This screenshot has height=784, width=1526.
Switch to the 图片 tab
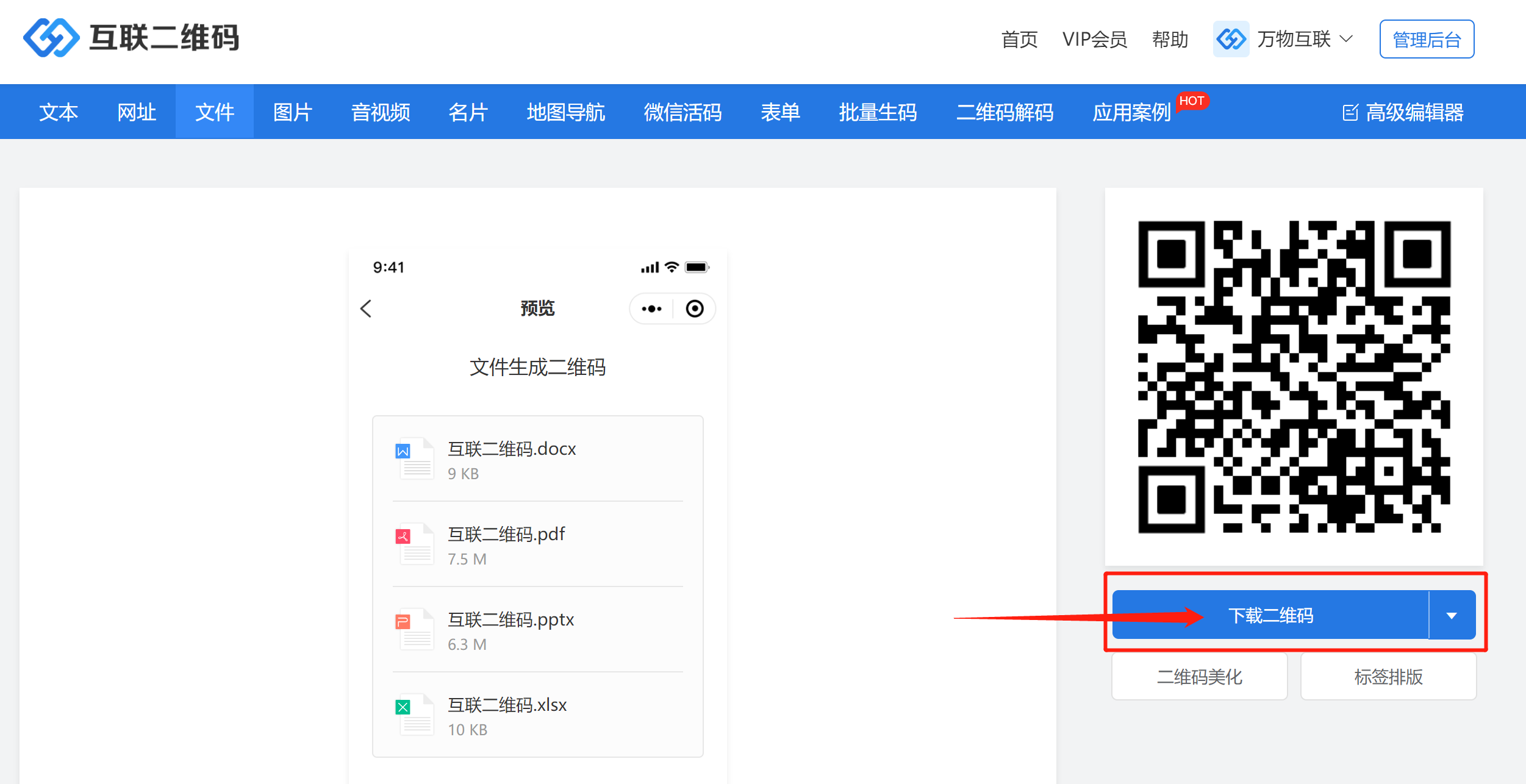pyautogui.click(x=292, y=113)
